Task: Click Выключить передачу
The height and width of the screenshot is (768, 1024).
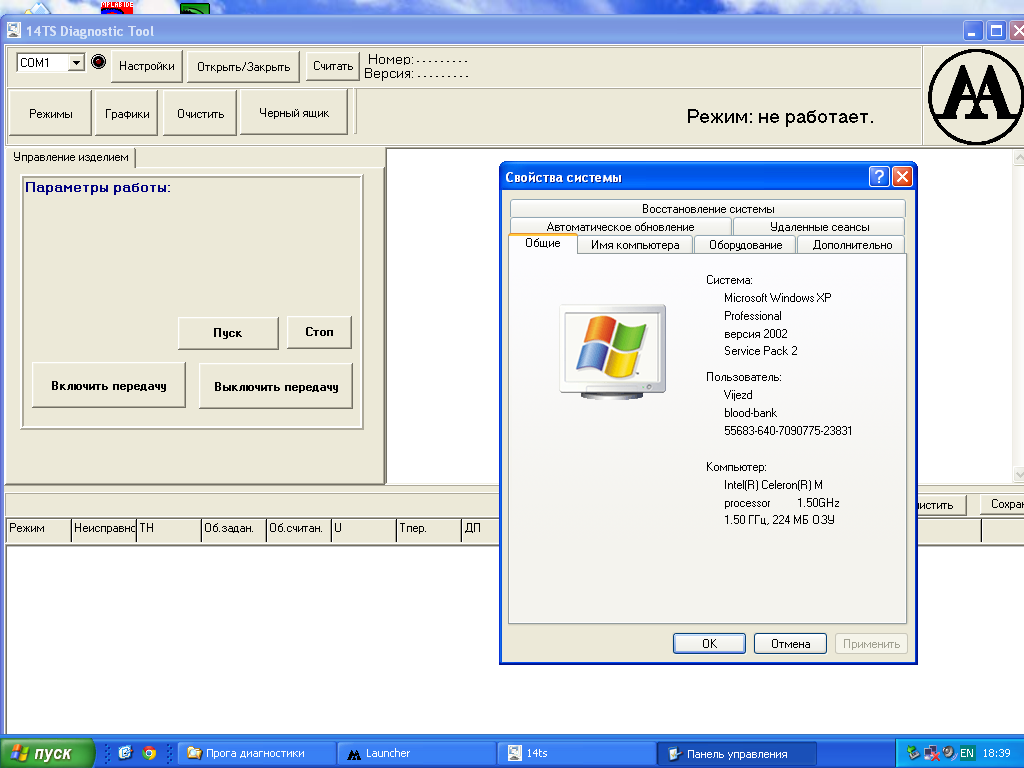Action: pyautogui.click(x=276, y=386)
